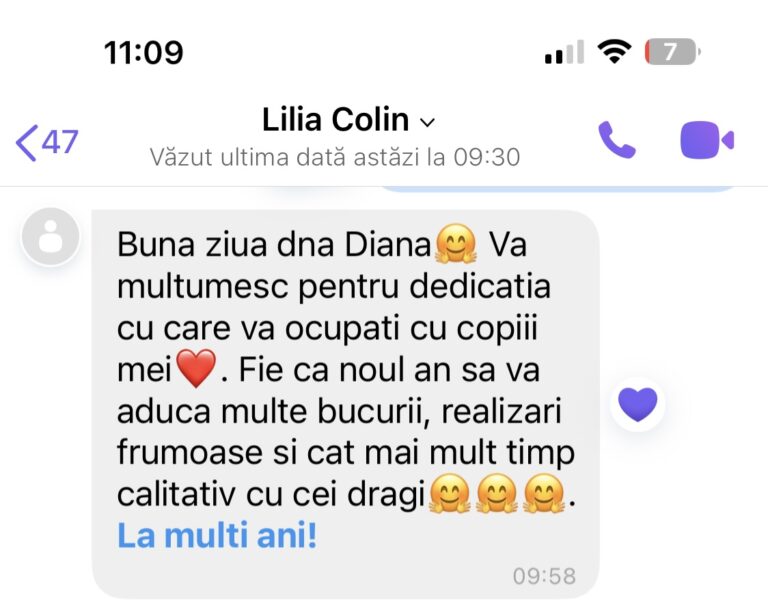Tap the "Văzut ultima dată" status line
This screenshot has height=612, width=768.
pos(335,158)
